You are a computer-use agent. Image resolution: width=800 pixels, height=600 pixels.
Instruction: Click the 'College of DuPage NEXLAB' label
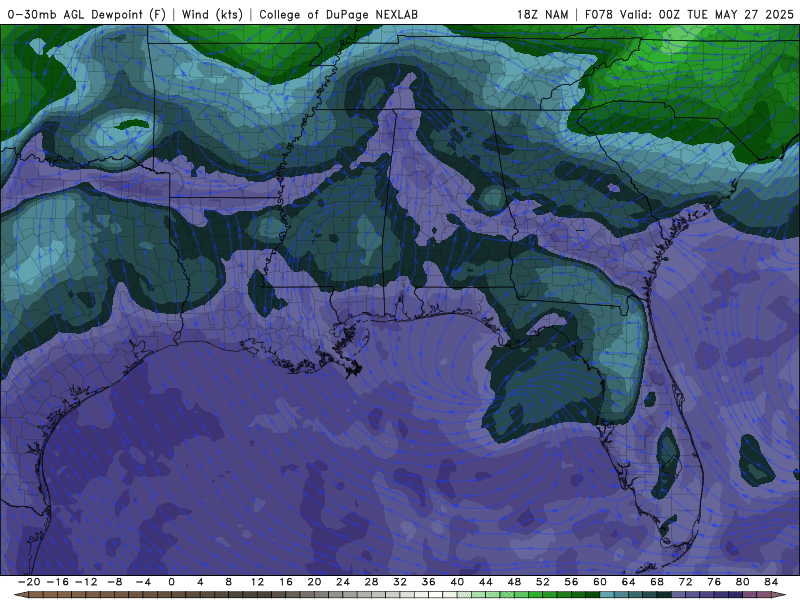coord(338,14)
